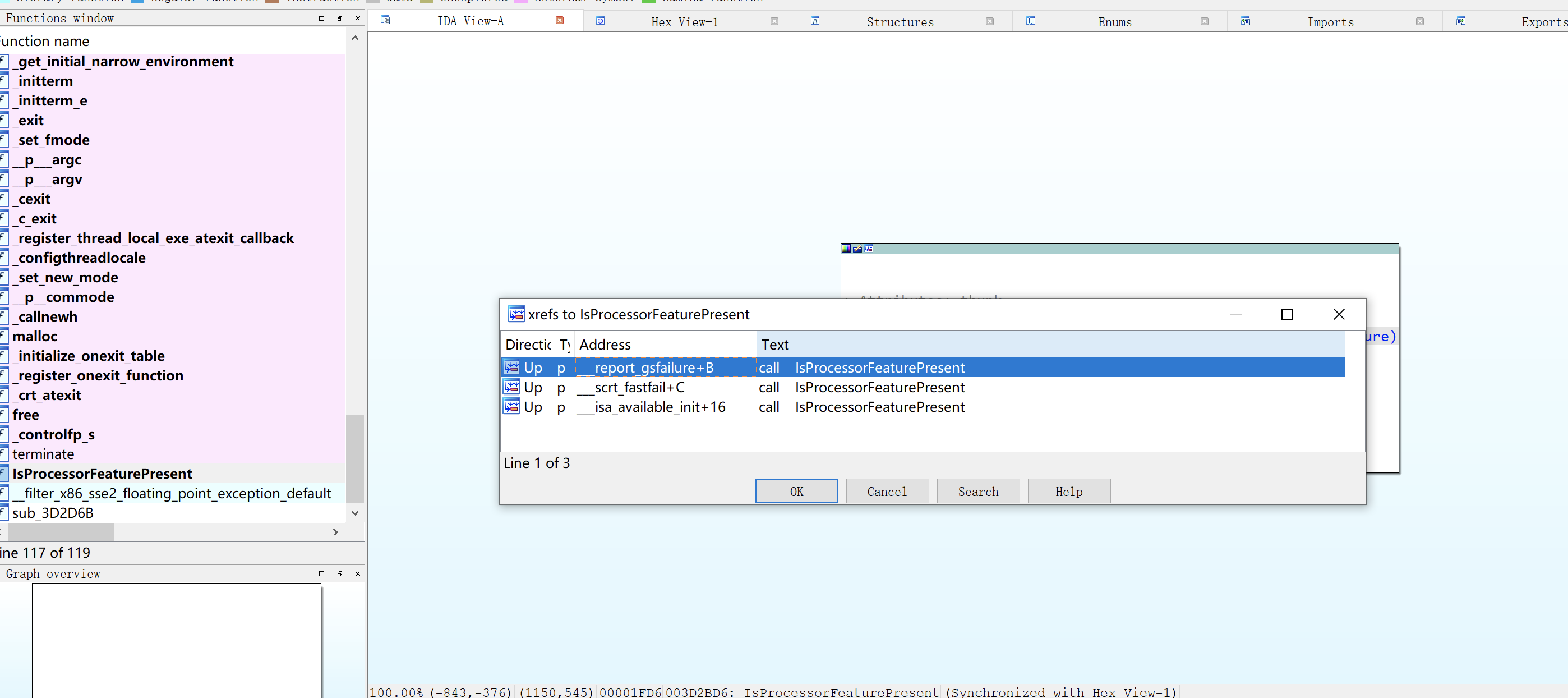The image size is (1568, 698).
Task: Select _initialize_onexit_table function
Action: [173, 356]
